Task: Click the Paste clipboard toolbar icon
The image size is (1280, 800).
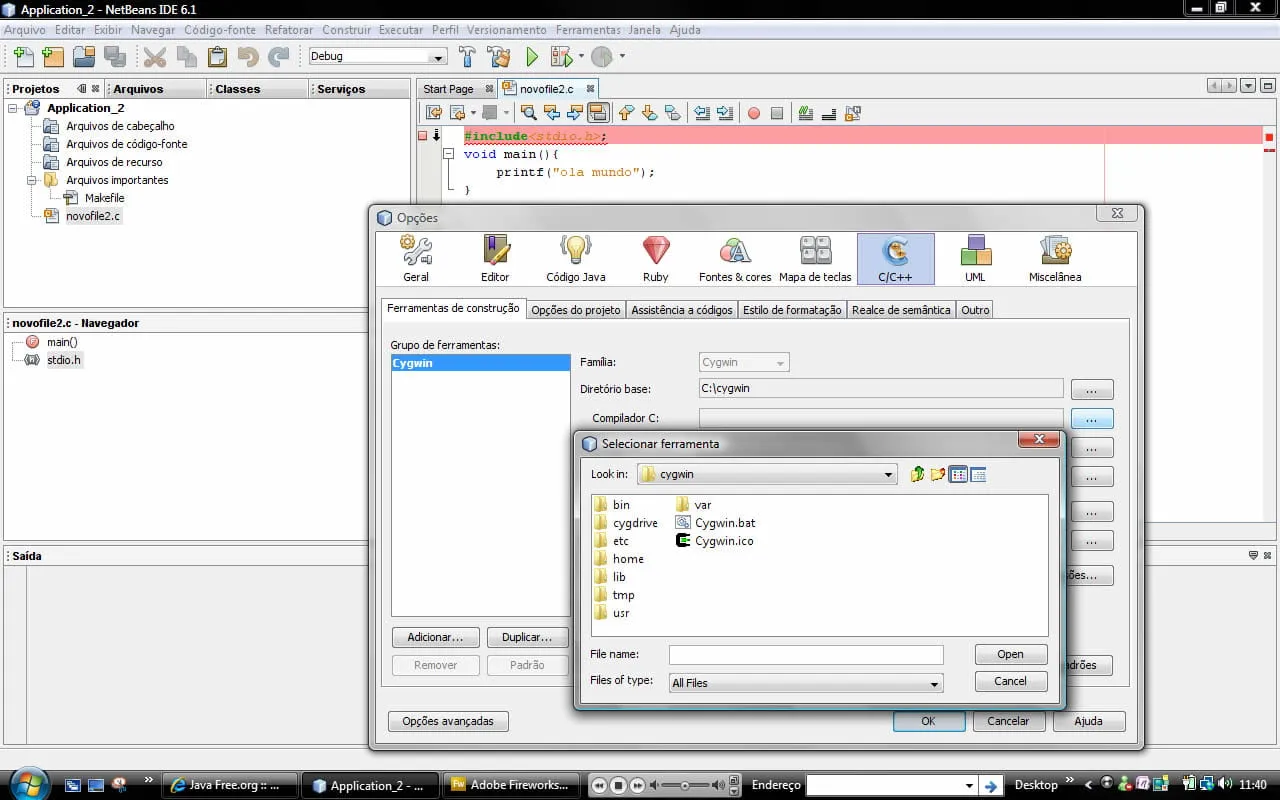Action: [x=216, y=56]
